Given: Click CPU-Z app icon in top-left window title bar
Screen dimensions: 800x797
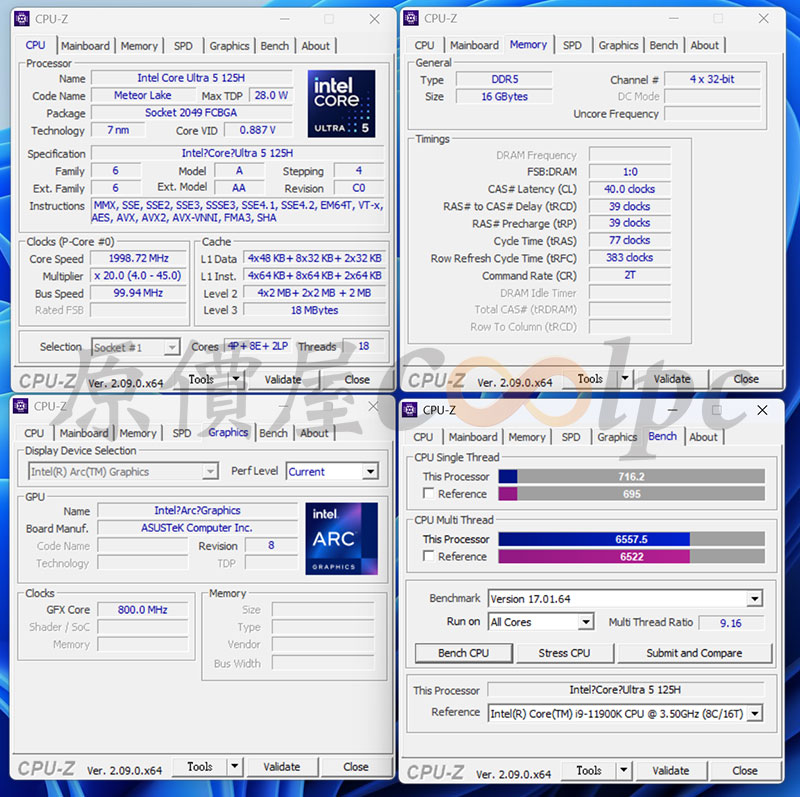Looking at the screenshot, I should point(22,19).
